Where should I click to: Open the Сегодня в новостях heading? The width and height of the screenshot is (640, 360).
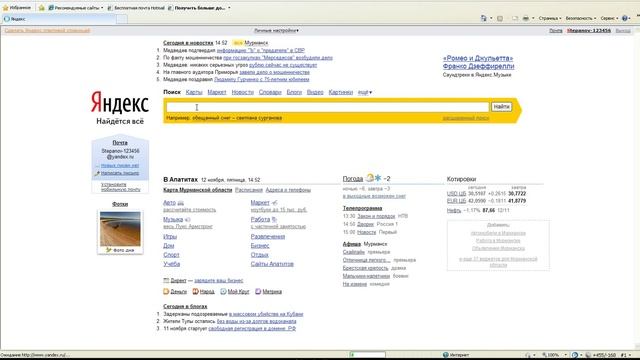coord(188,43)
